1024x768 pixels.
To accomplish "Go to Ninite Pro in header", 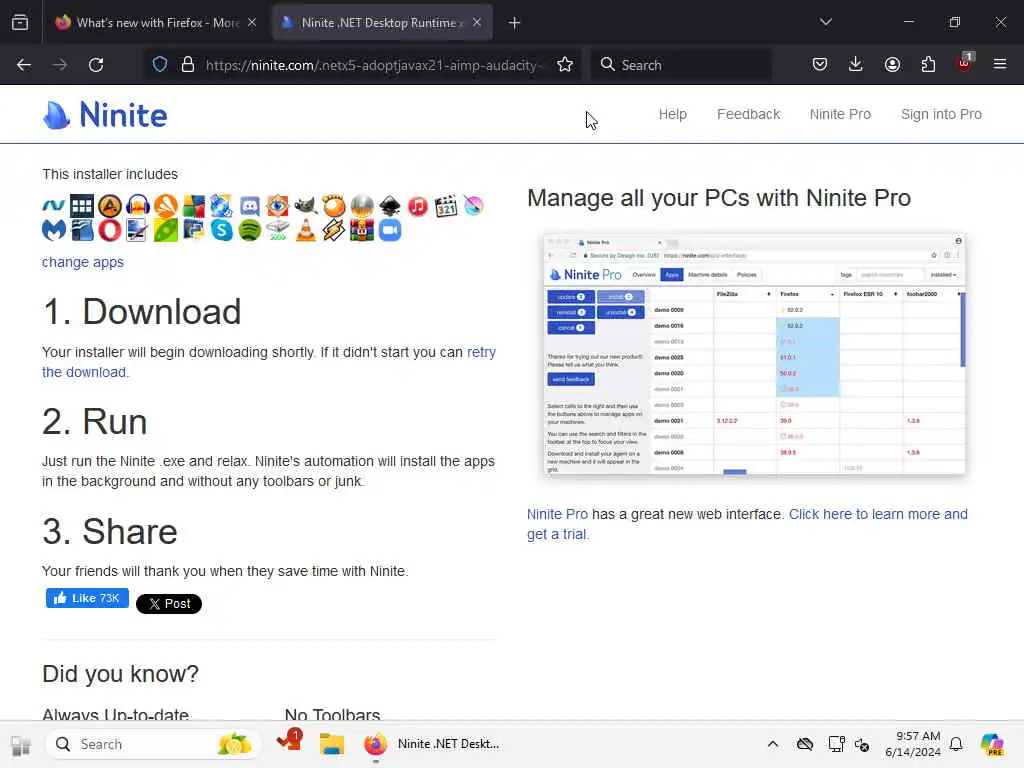I will (840, 114).
